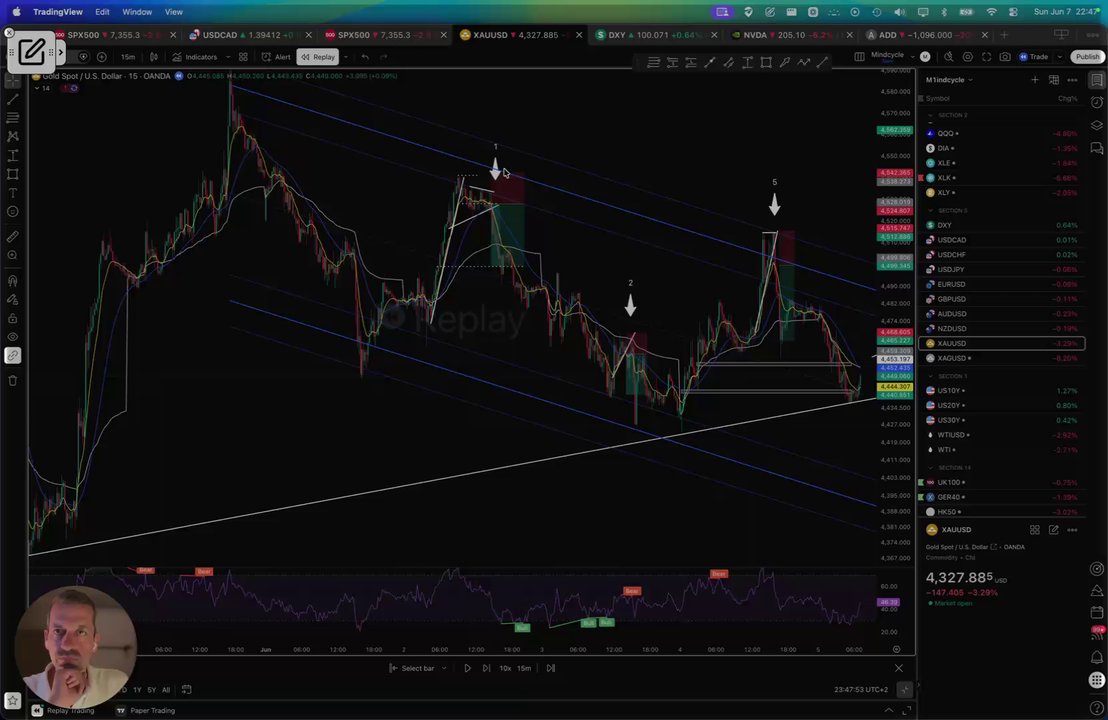Select EURUSD in the watchlist
This screenshot has width=1108, height=720.
point(1001,284)
